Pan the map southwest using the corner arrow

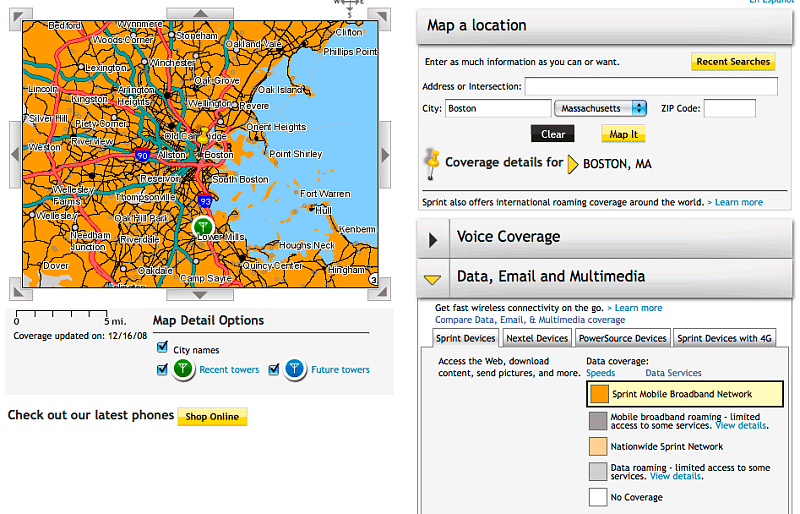click(x=20, y=289)
